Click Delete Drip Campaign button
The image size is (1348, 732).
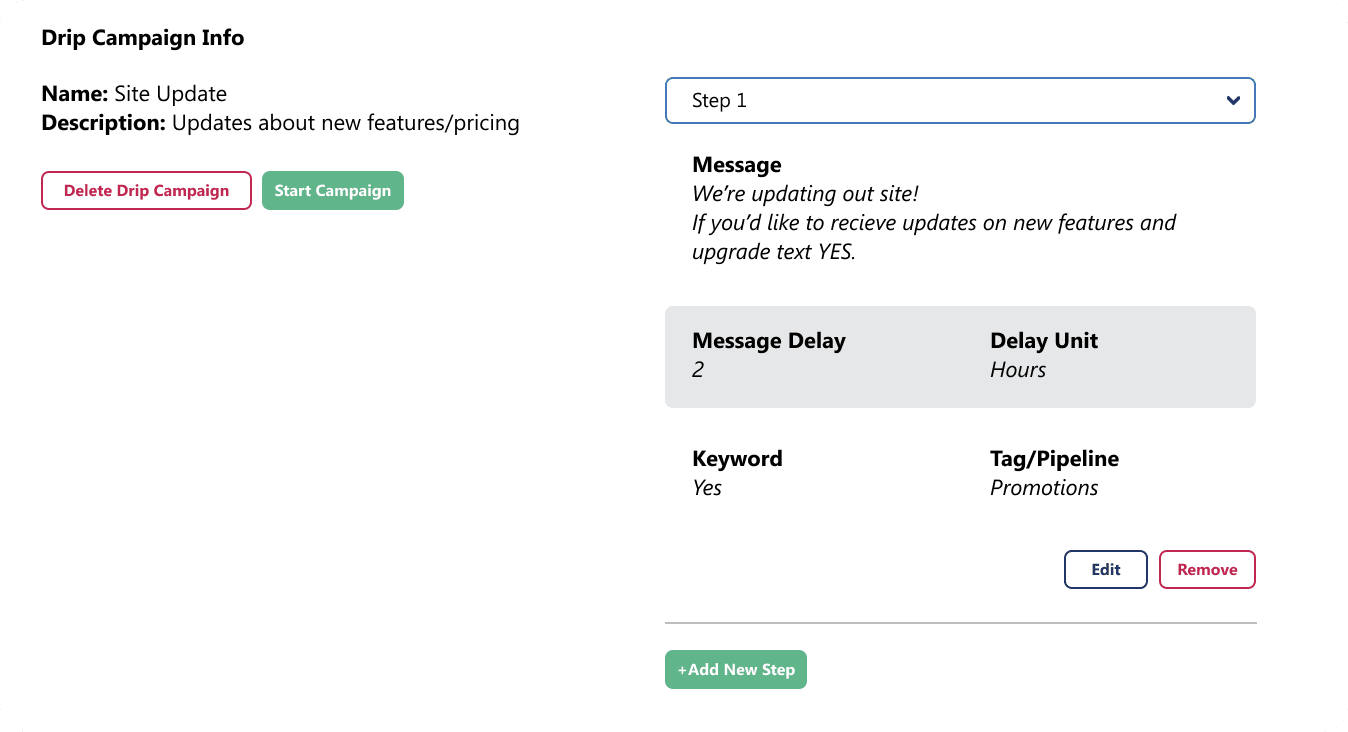coord(146,190)
